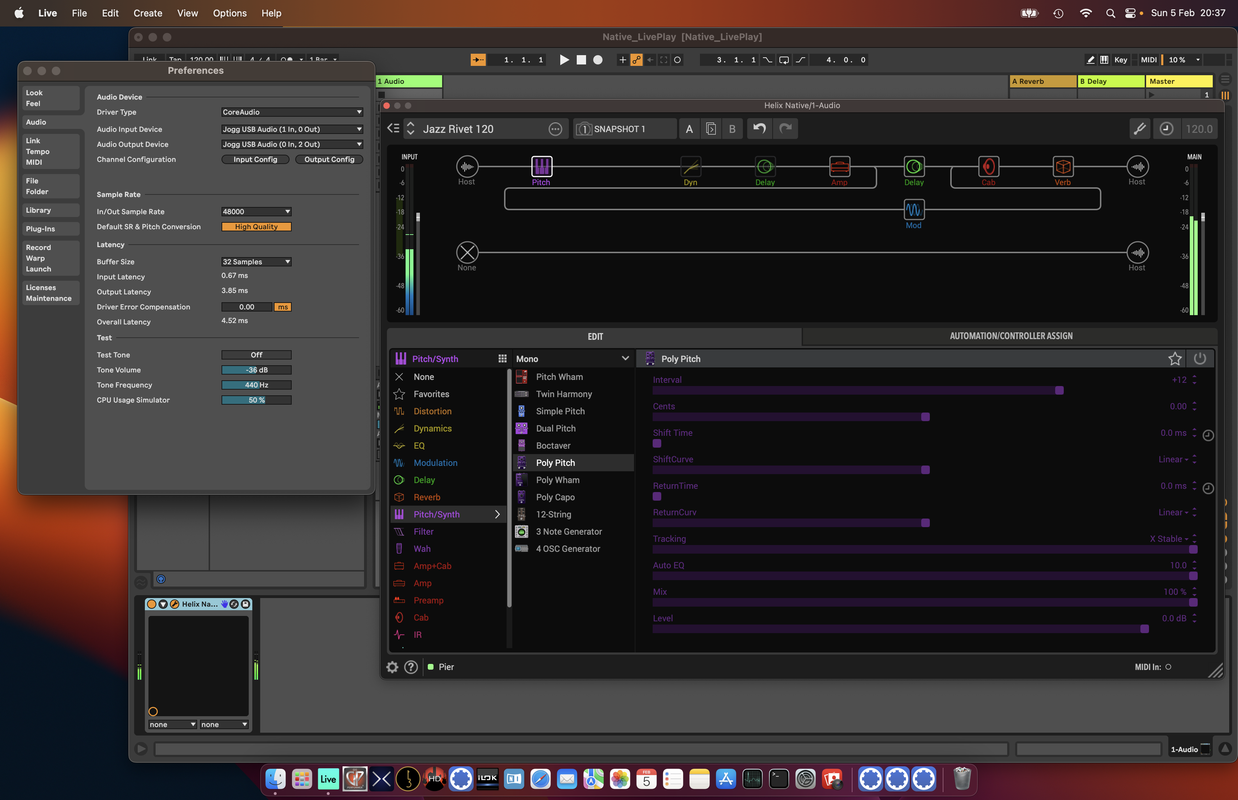Select the Verb block in the signal chain
The image size is (1238, 800).
tap(1063, 167)
